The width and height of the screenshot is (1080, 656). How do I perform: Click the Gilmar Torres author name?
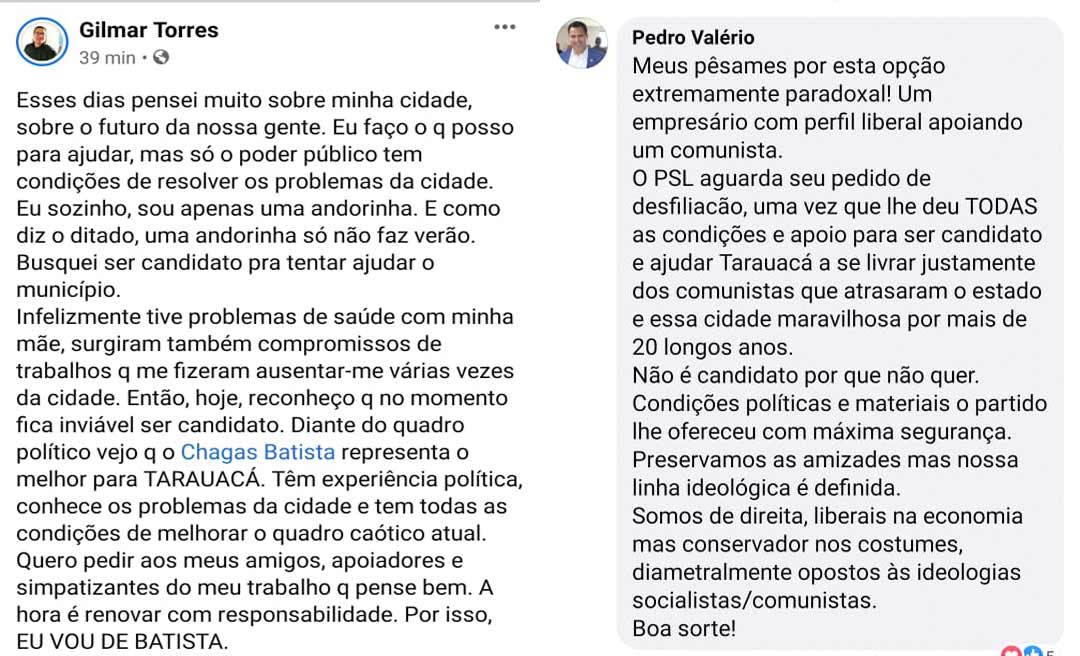[148, 30]
